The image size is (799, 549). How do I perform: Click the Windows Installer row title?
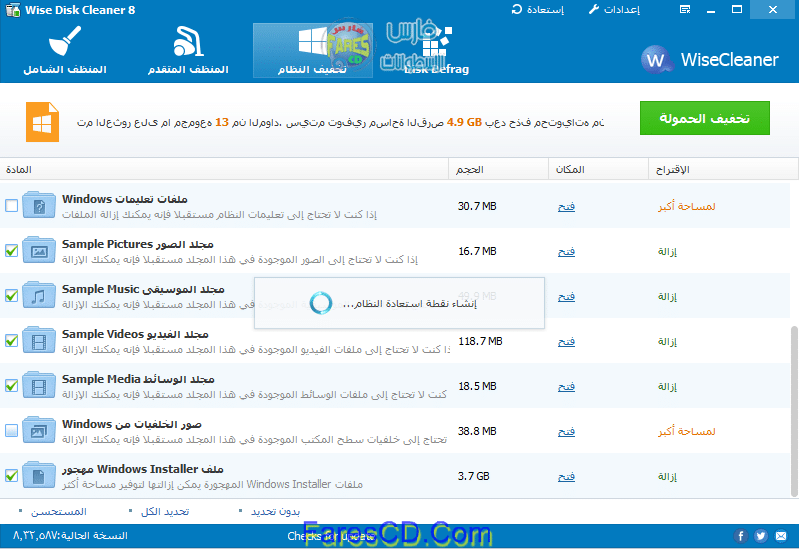point(143,469)
